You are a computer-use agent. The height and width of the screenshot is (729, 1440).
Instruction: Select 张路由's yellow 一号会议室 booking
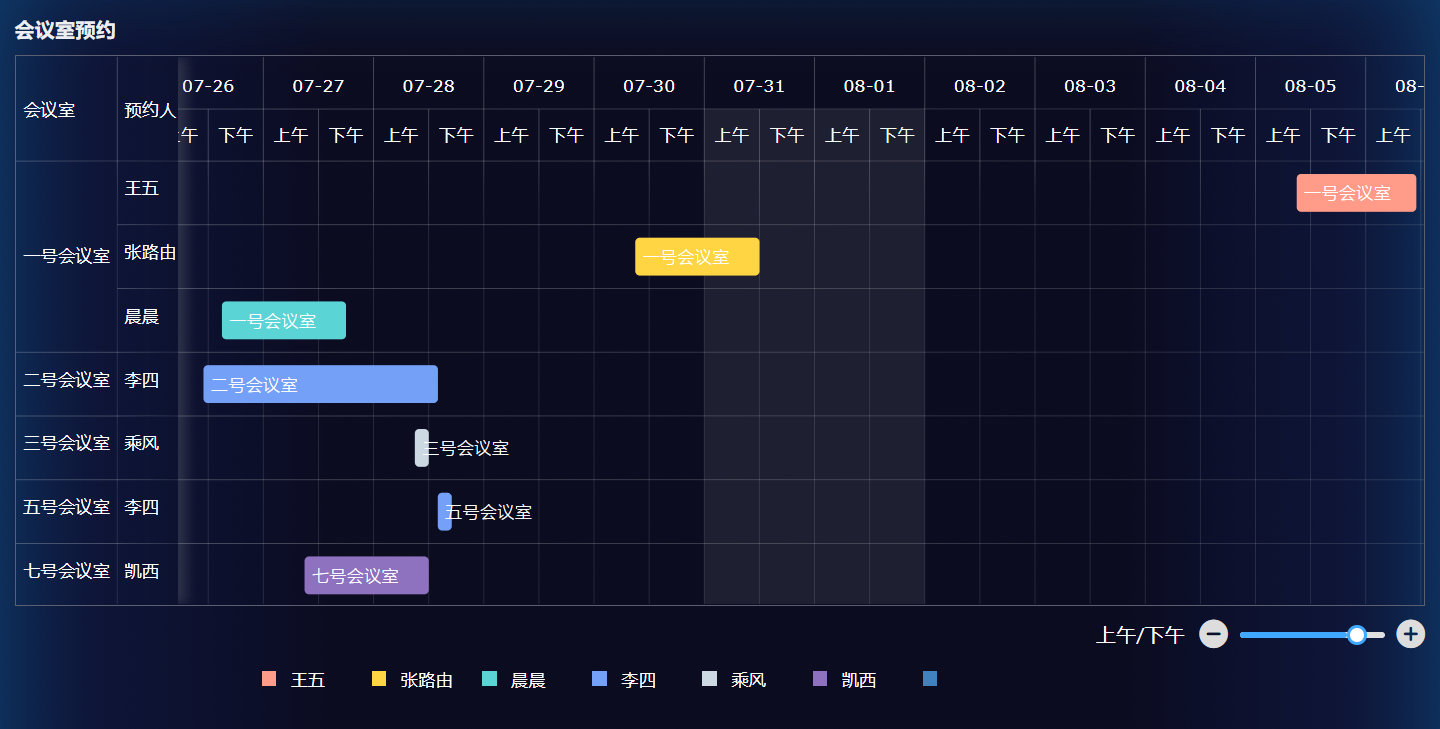[697, 257]
